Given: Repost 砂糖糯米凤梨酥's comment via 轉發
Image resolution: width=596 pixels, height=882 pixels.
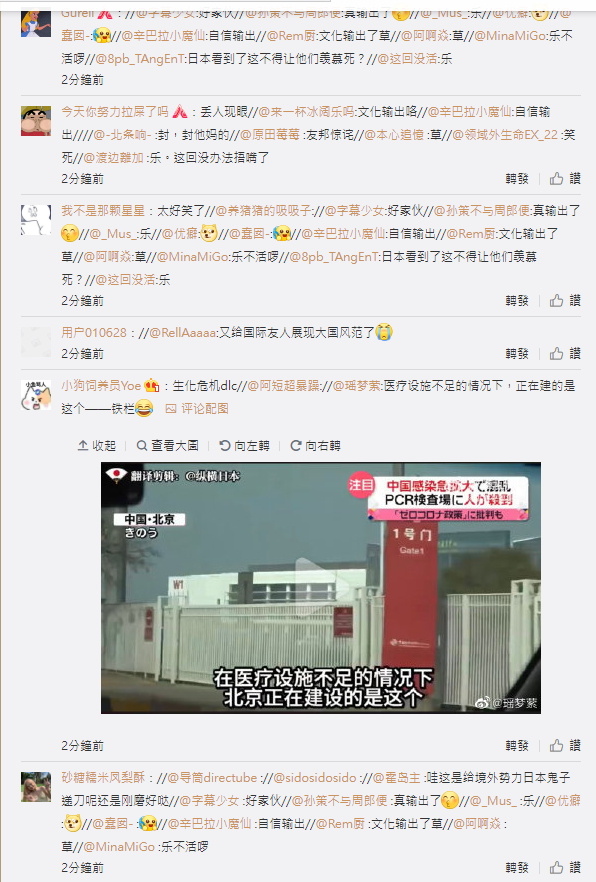Looking at the screenshot, I should pos(517,868).
